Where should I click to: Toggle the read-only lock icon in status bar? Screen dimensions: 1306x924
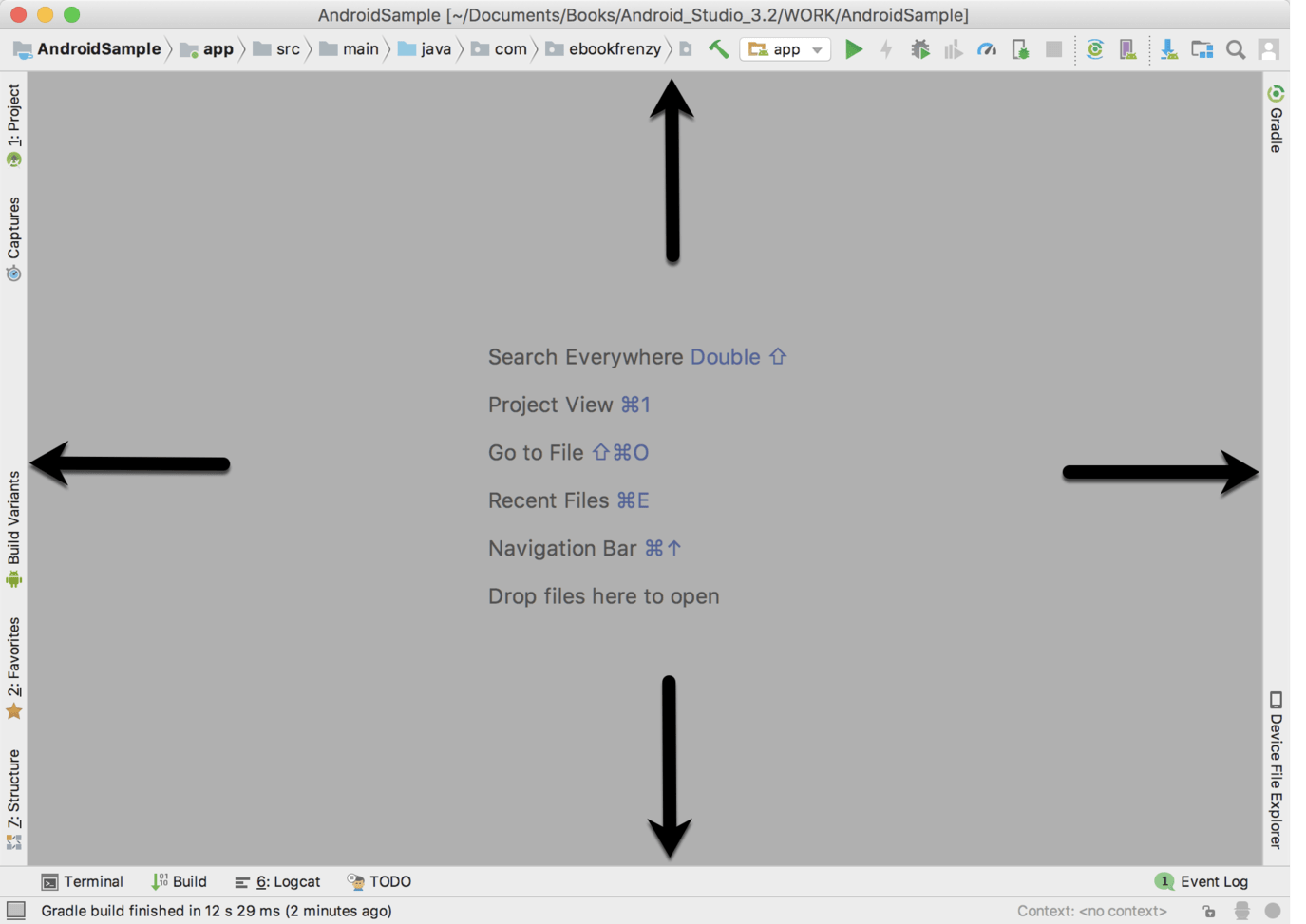1209,911
